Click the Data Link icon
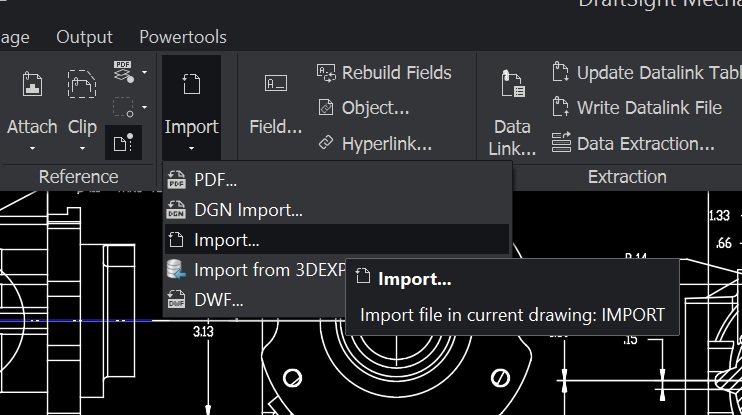The image size is (742, 415). click(512, 84)
